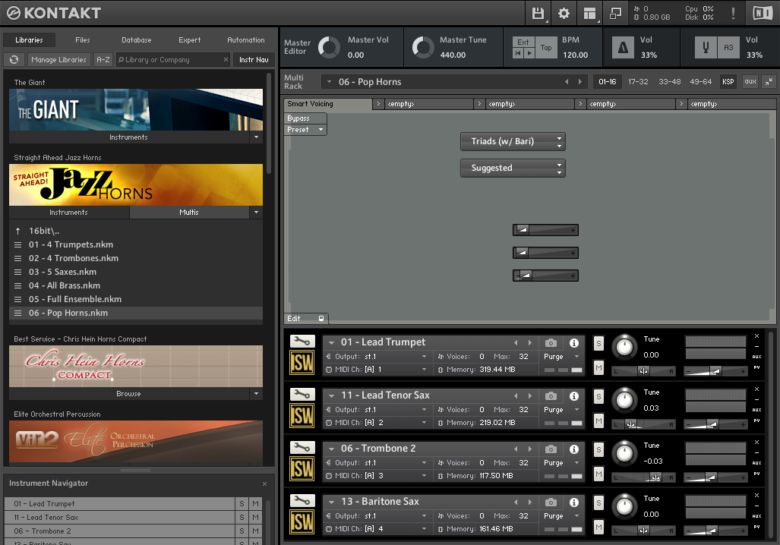Open the Smart Voicing Preset menu

pos(305,130)
